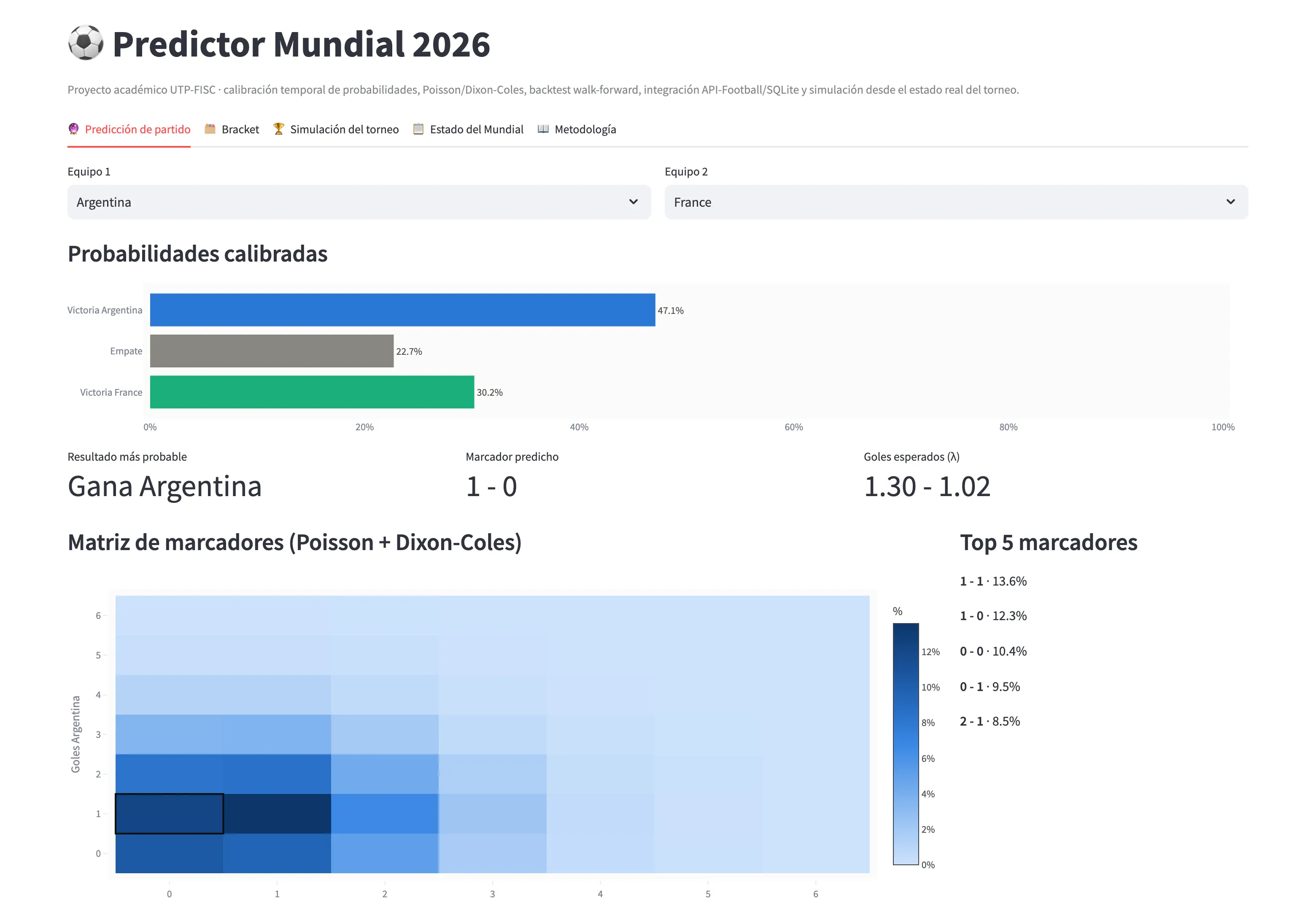Click the open book icon for Metodología
This screenshot has height=907, width=1316.
pyautogui.click(x=543, y=129)
